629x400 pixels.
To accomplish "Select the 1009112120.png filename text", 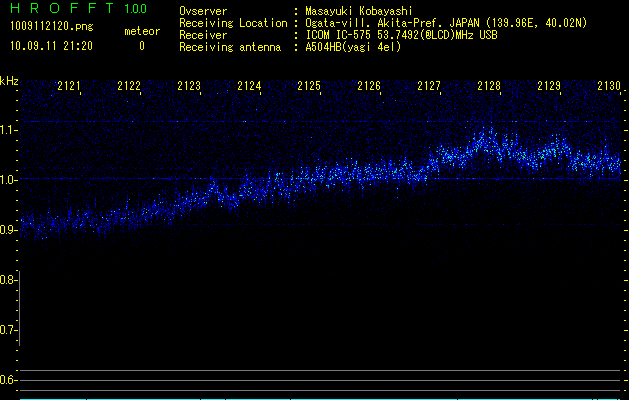I will point(50,26).
